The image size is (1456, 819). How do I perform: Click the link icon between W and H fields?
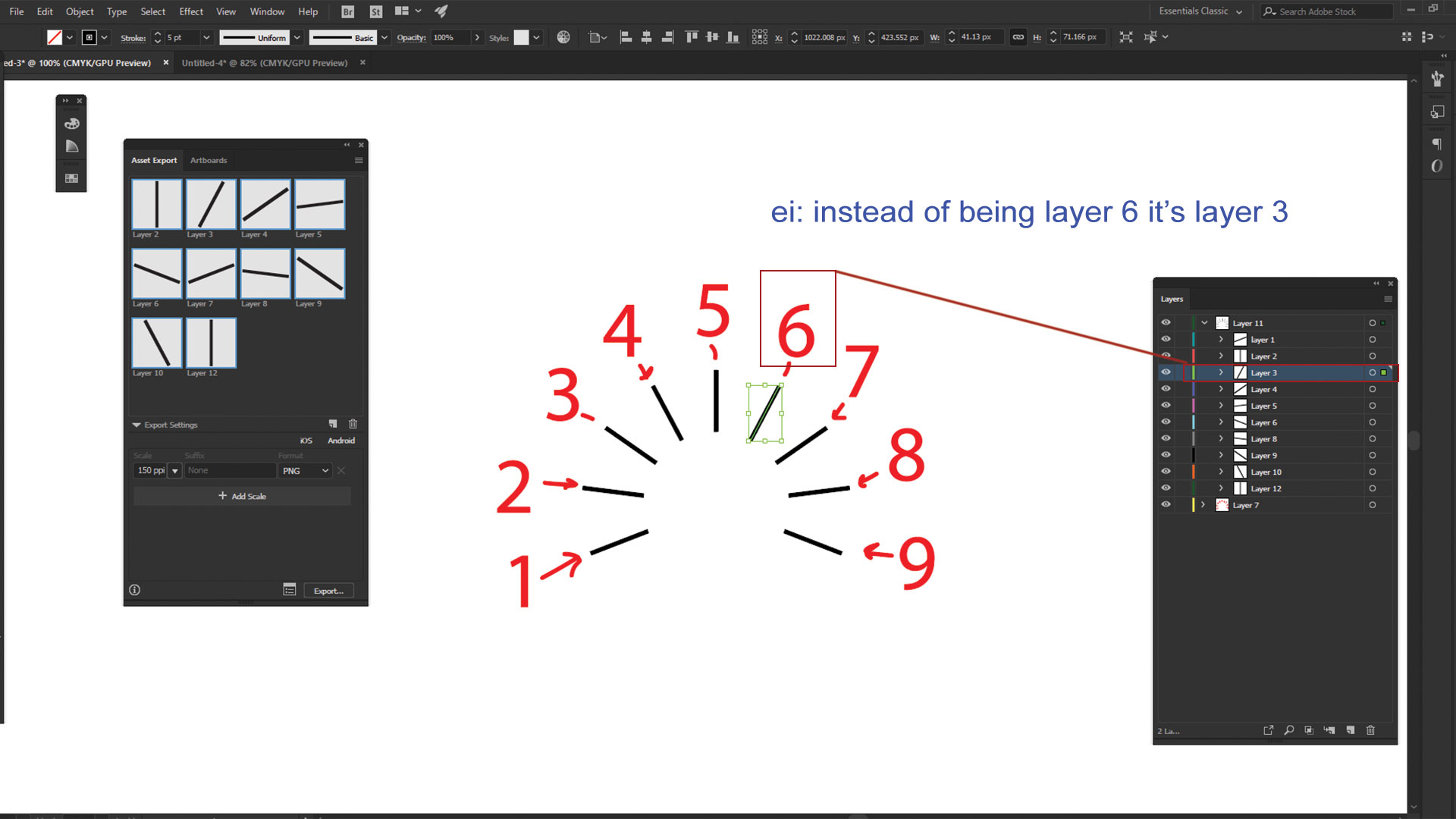click(1018, 36)
